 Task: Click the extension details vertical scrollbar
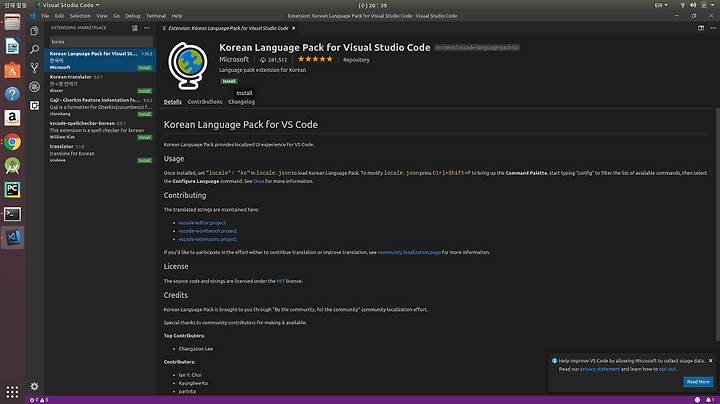(x=717, y=225)
